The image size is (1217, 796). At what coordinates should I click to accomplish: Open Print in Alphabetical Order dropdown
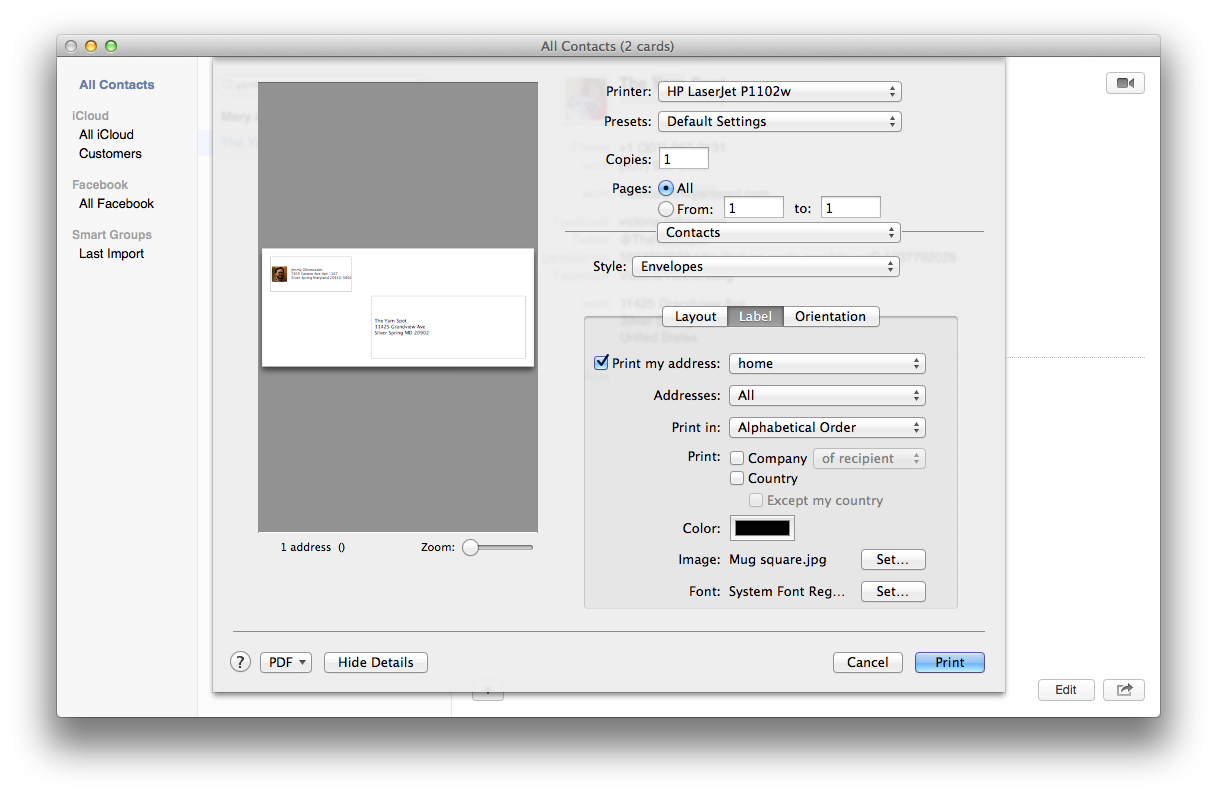(x=827, y=428)
